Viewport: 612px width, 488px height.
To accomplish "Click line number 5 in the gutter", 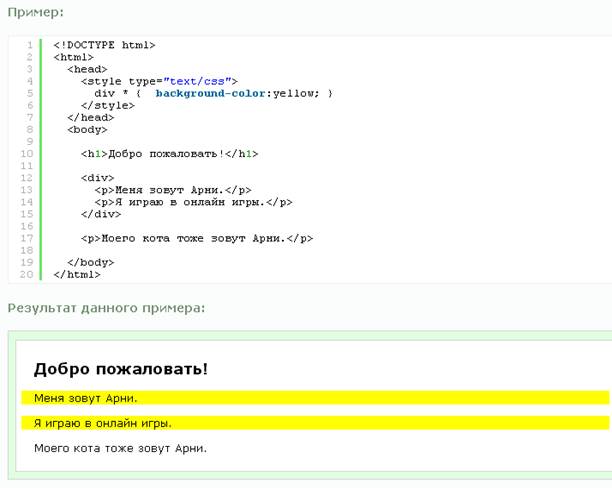I will (30, 94).
